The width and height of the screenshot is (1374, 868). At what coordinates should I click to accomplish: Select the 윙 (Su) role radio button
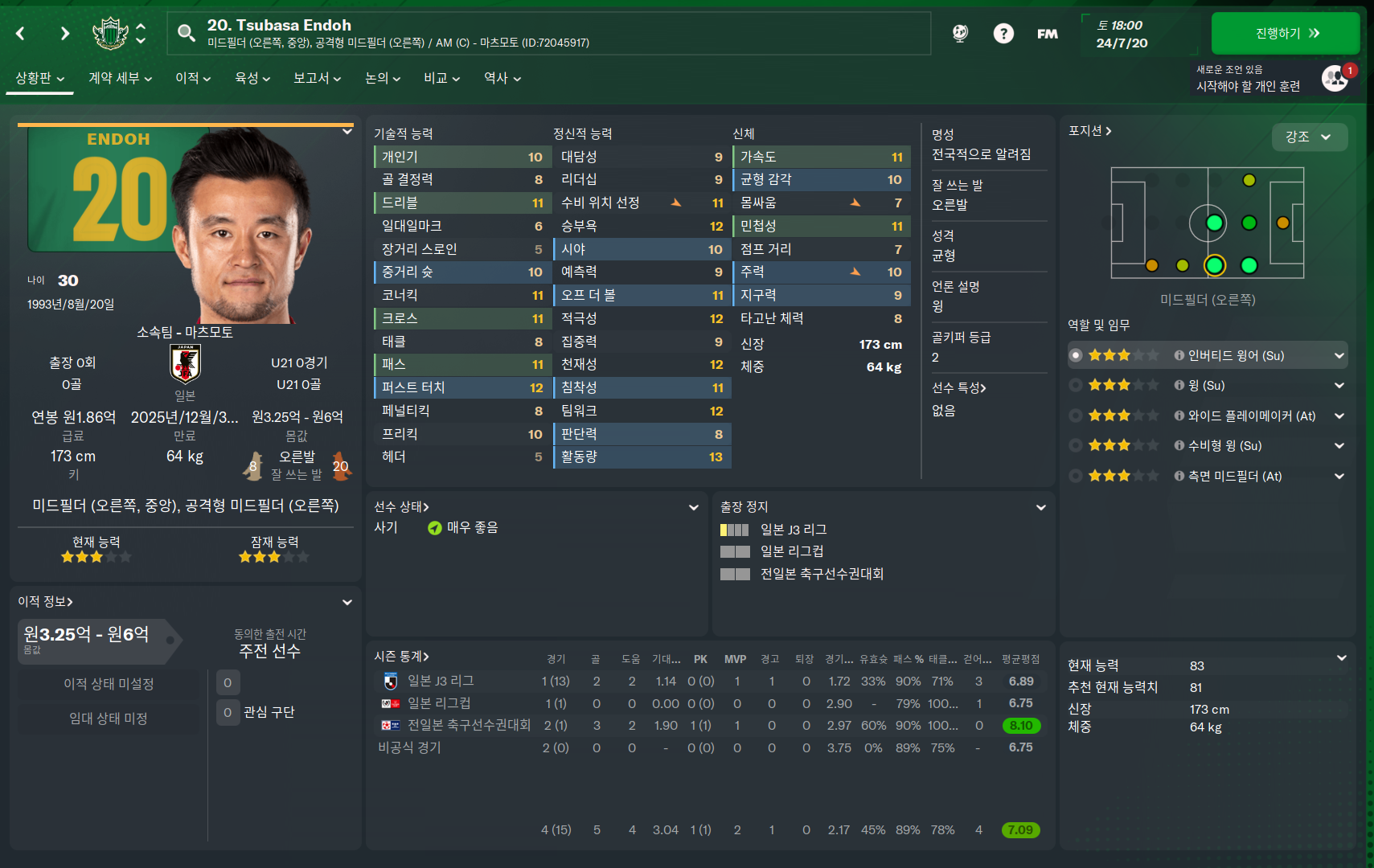tap(1076, 385)
